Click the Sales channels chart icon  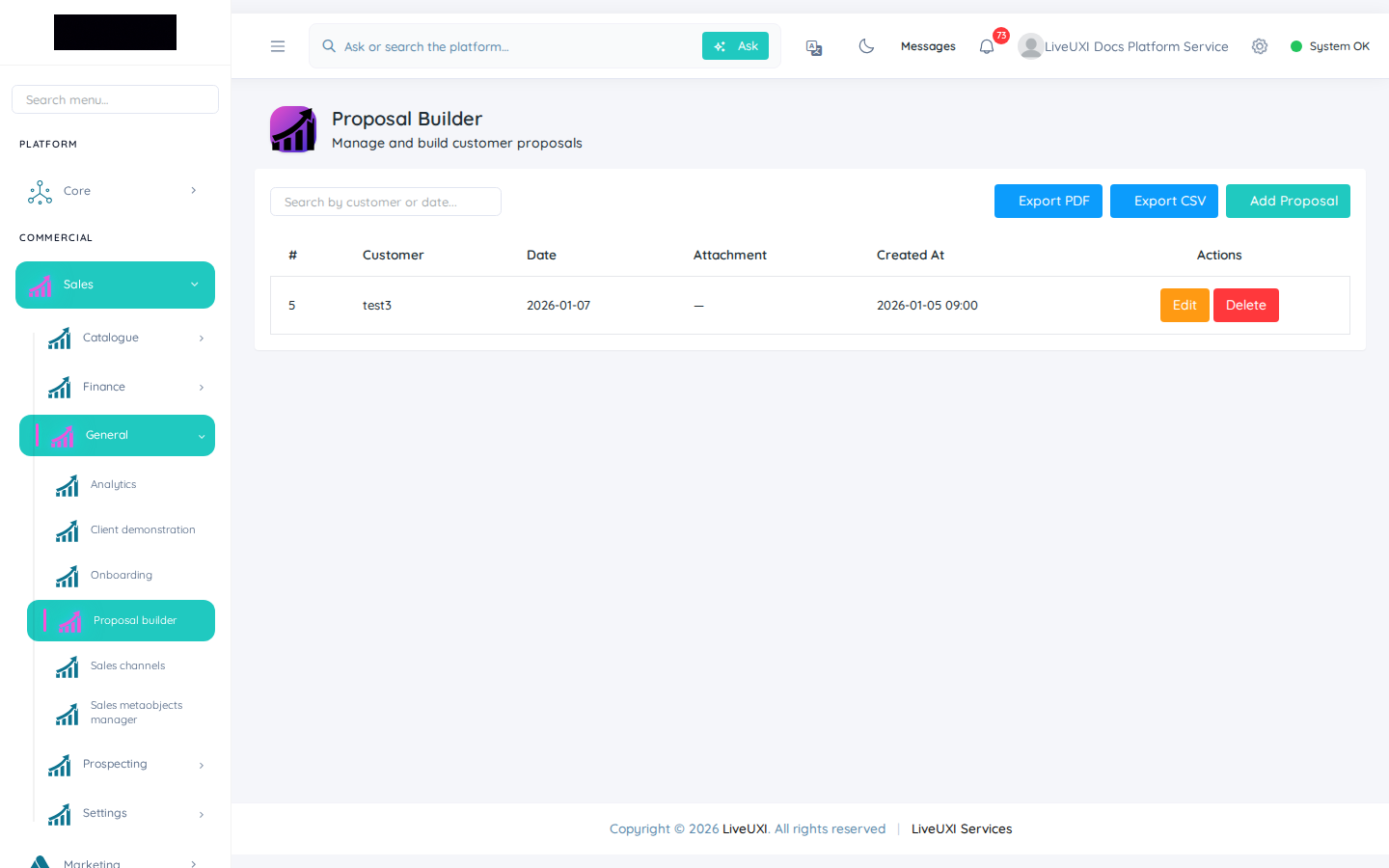click(68, 666)
